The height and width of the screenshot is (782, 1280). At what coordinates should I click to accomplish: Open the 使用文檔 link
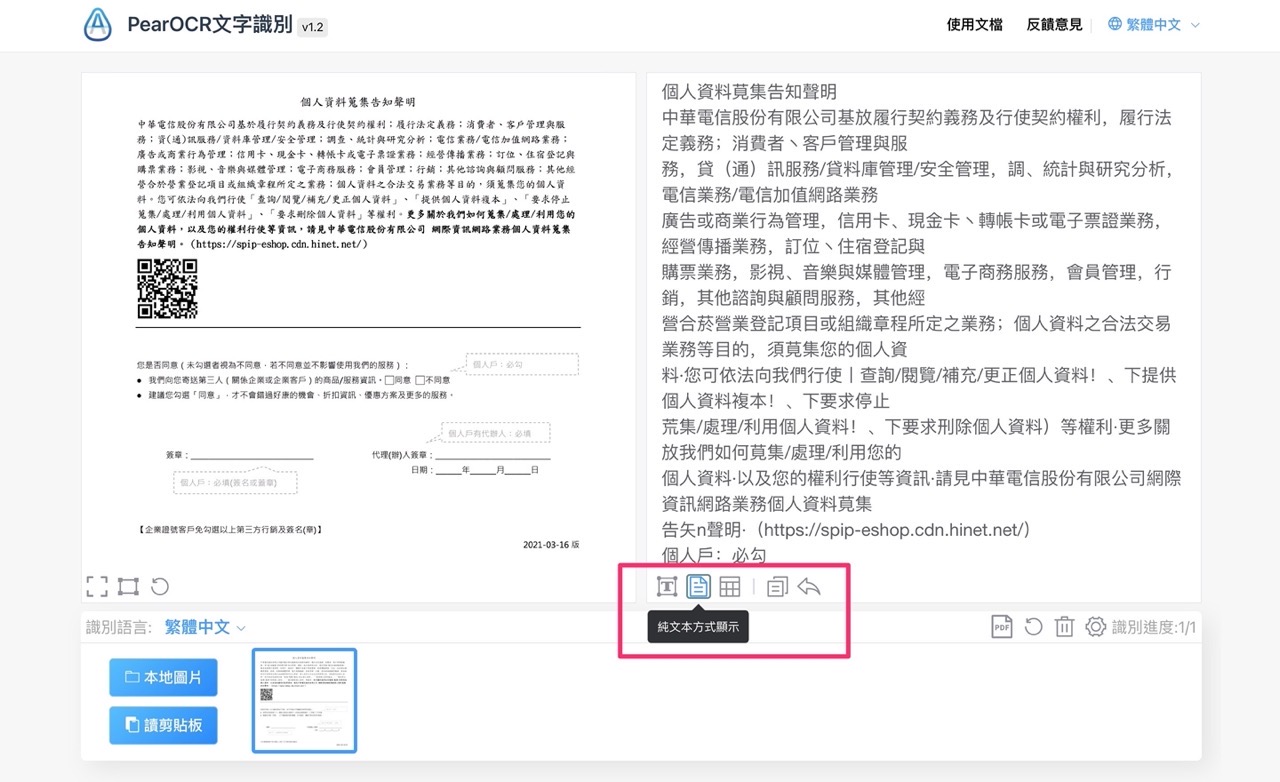pyautogui.click(x=974, y=25)
